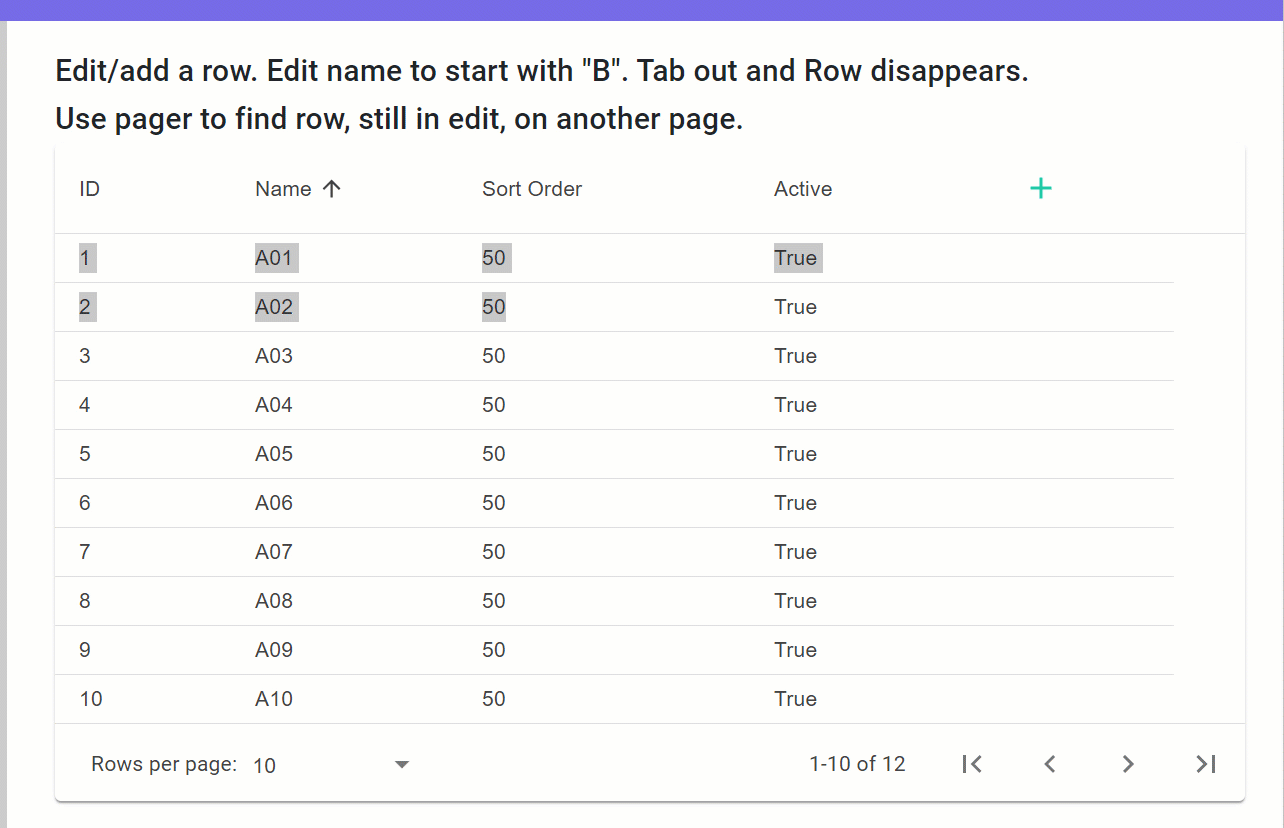This screenshot has height=828, width=1284.
Task: Click the right-arrow pager icon to advance pages
Action: [x=1127, y=763]
